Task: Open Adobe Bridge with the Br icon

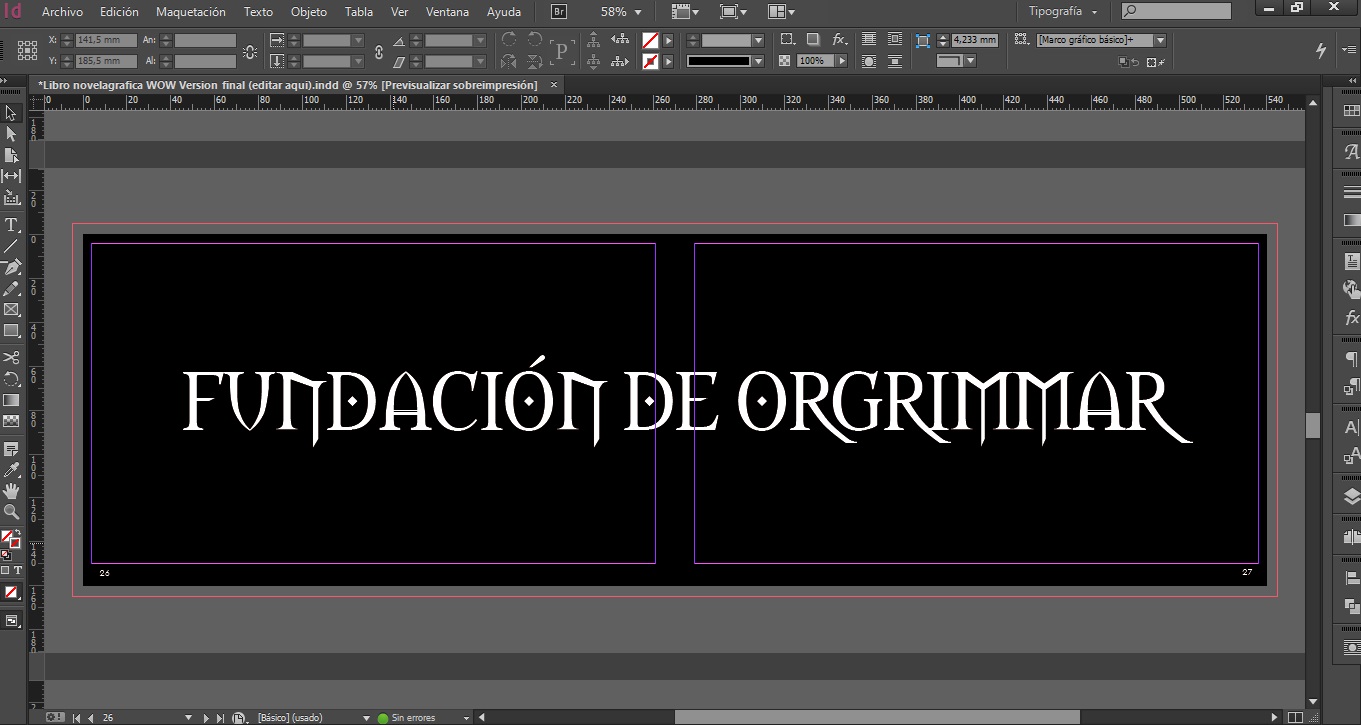Action: click(560, 12)
